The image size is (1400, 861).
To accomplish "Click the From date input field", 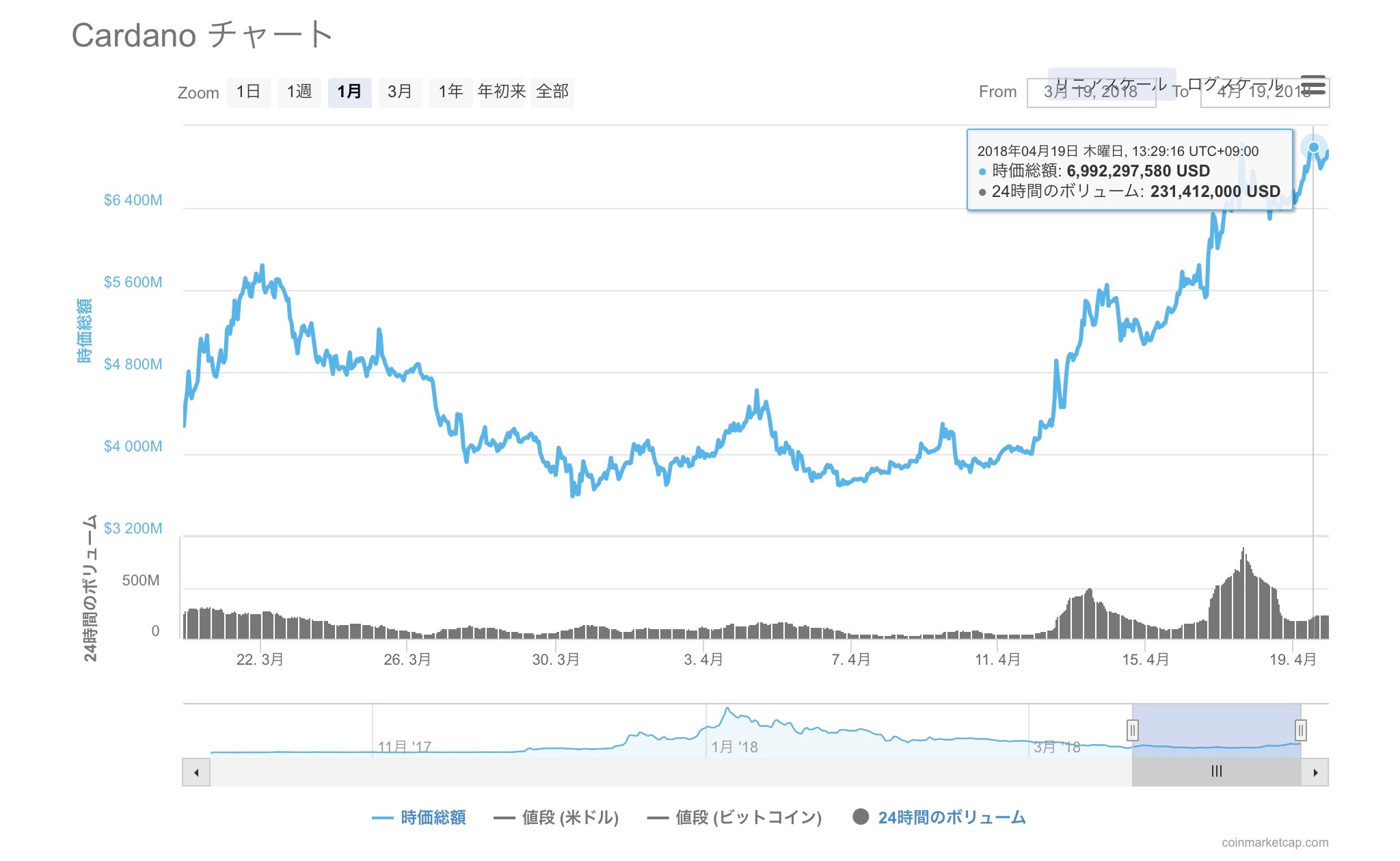I will [x=1091, y=92].
